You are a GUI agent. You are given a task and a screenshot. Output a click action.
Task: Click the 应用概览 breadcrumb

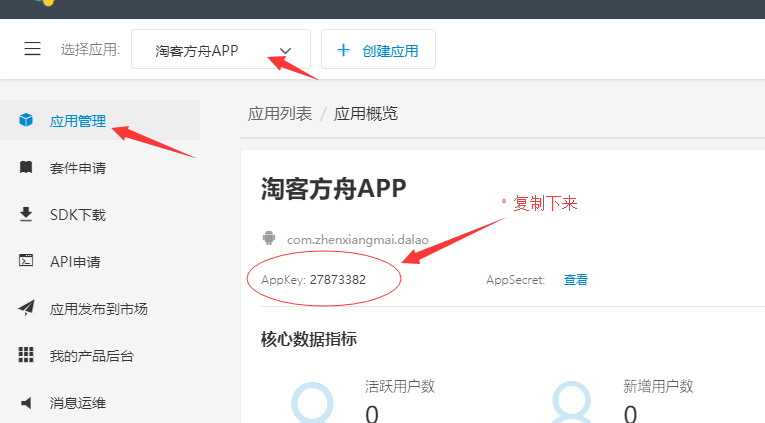[366, 114]
